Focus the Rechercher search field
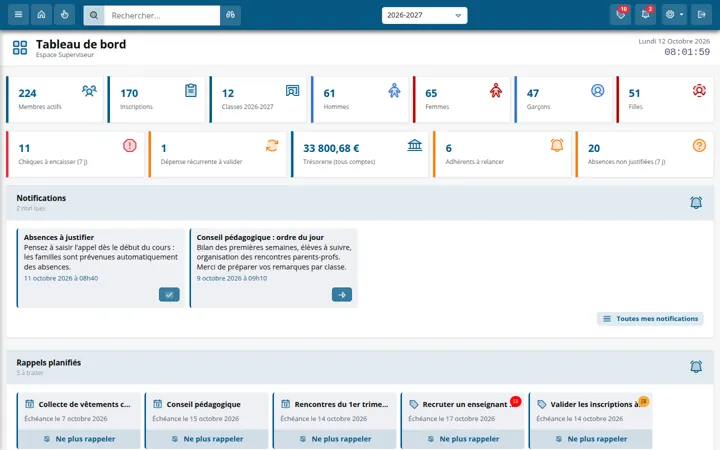This screenshot has width=720, height=450. (162, 15)
